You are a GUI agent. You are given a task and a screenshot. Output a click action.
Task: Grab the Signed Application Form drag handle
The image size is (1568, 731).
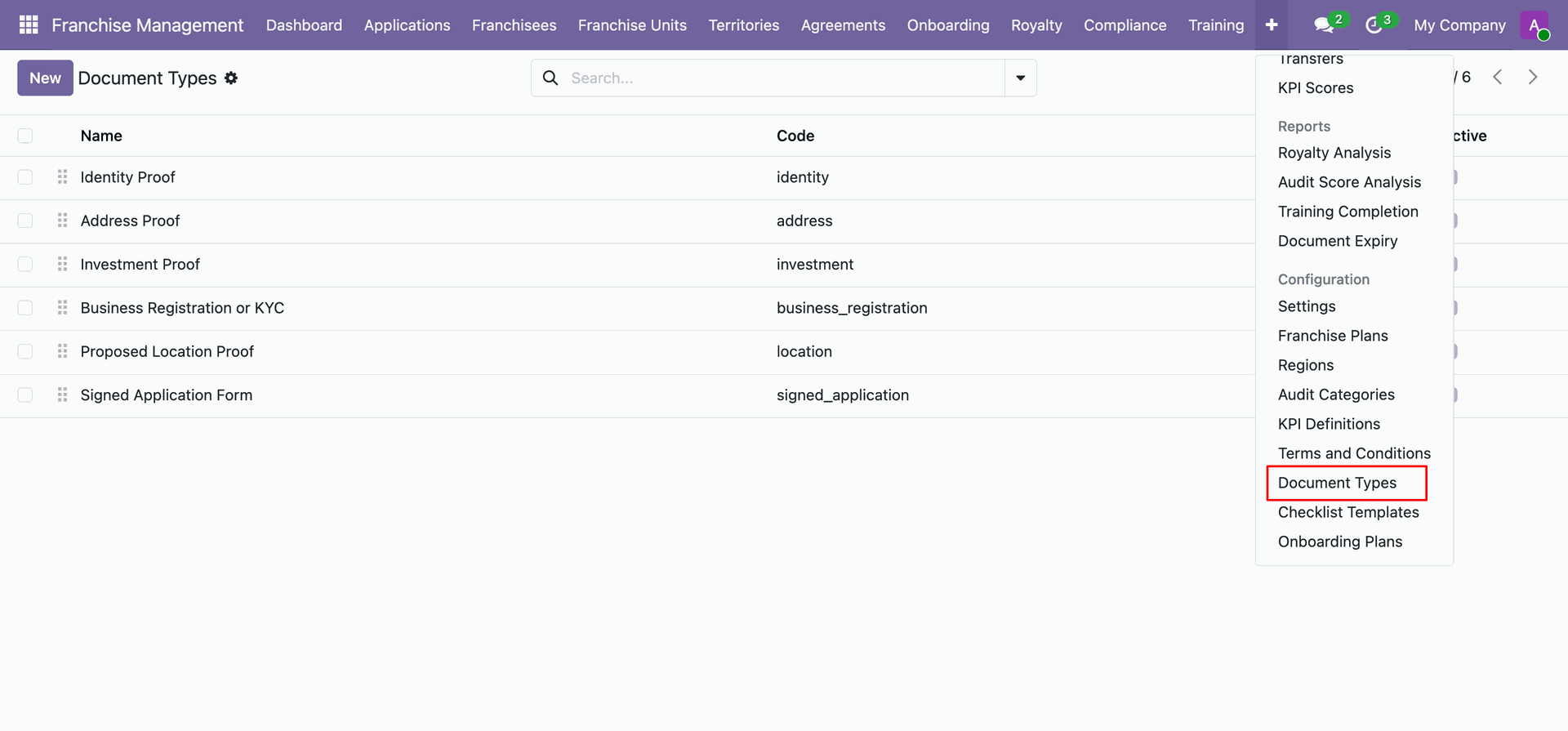pos(62,394)
